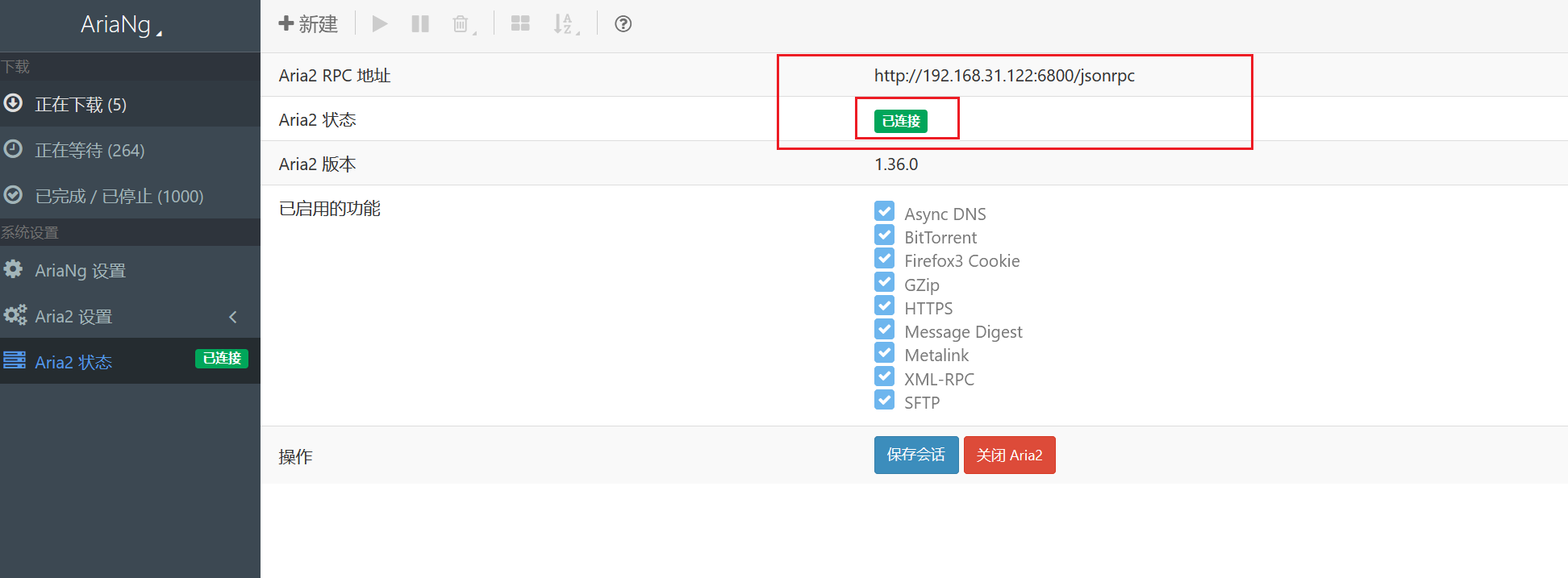Click the waiting clock icon
This screenshot has width=1568, height=578.
point(13,148)
